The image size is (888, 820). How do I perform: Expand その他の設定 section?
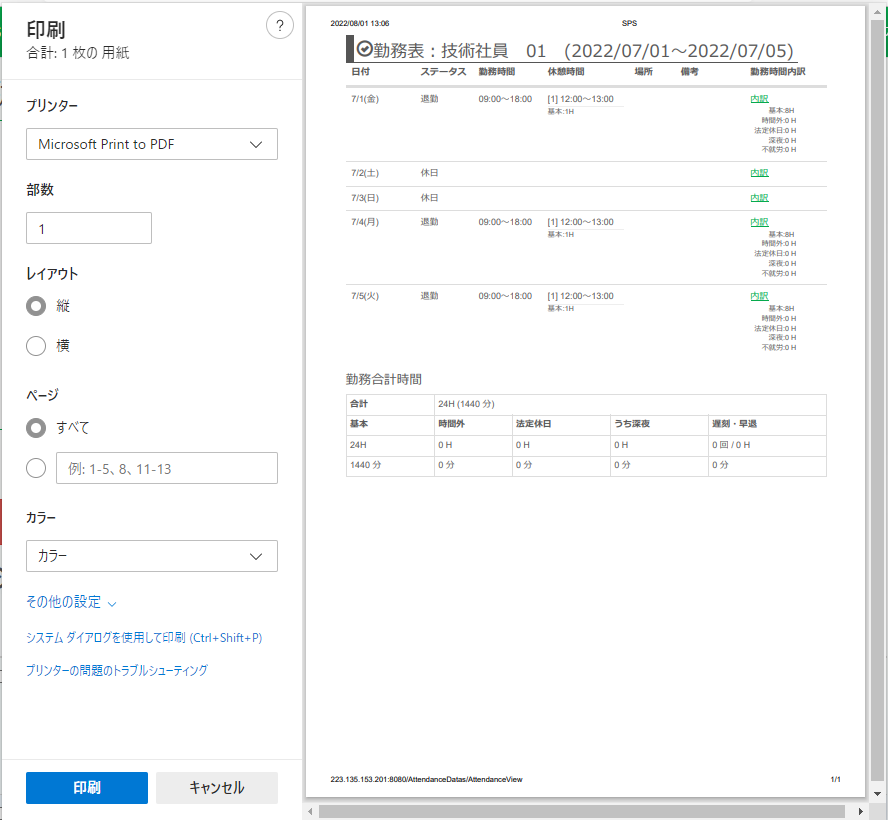[71, 602]
